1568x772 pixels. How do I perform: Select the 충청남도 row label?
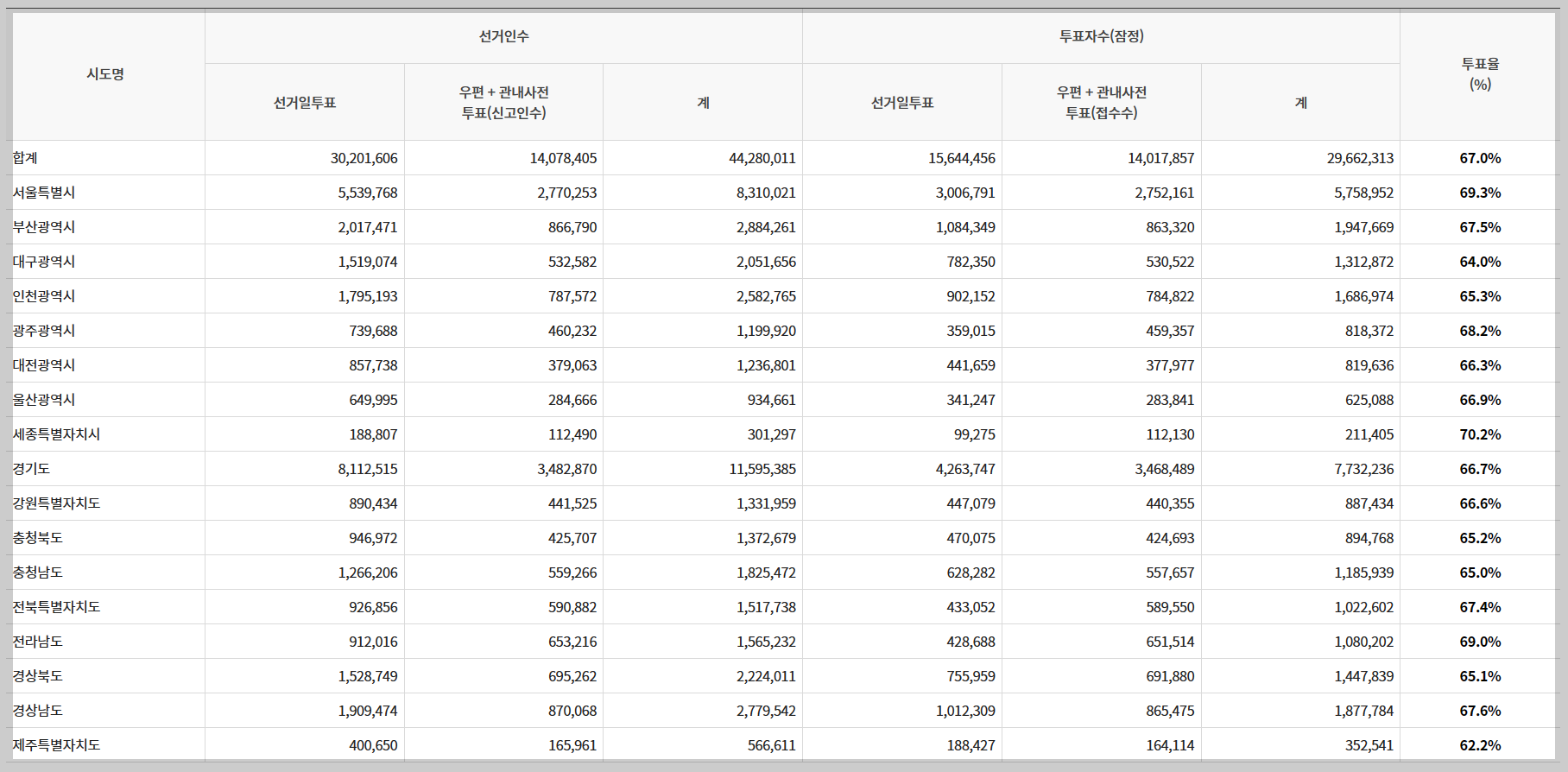37,573
